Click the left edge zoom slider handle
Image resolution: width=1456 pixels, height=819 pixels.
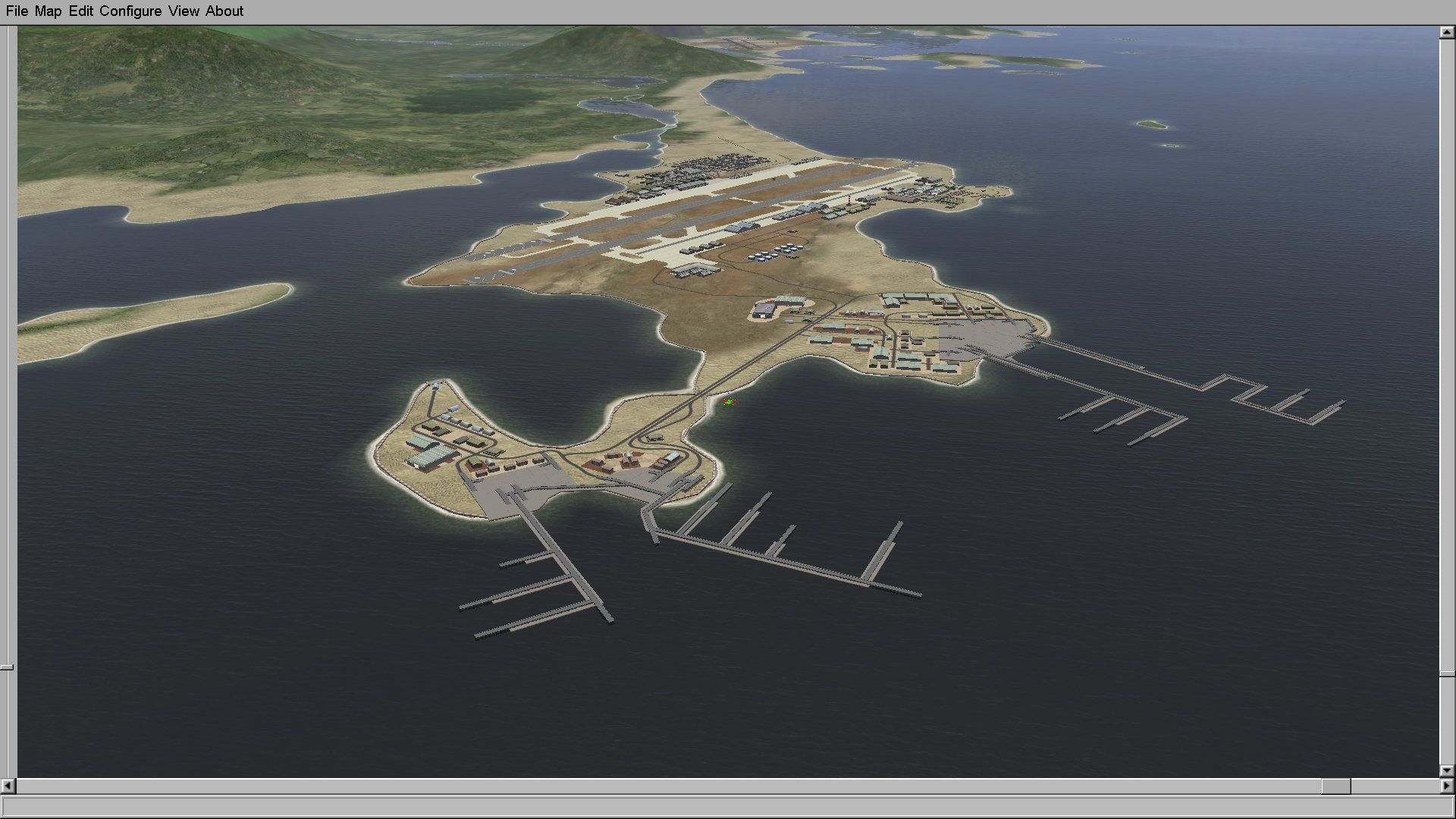[7, 667]
